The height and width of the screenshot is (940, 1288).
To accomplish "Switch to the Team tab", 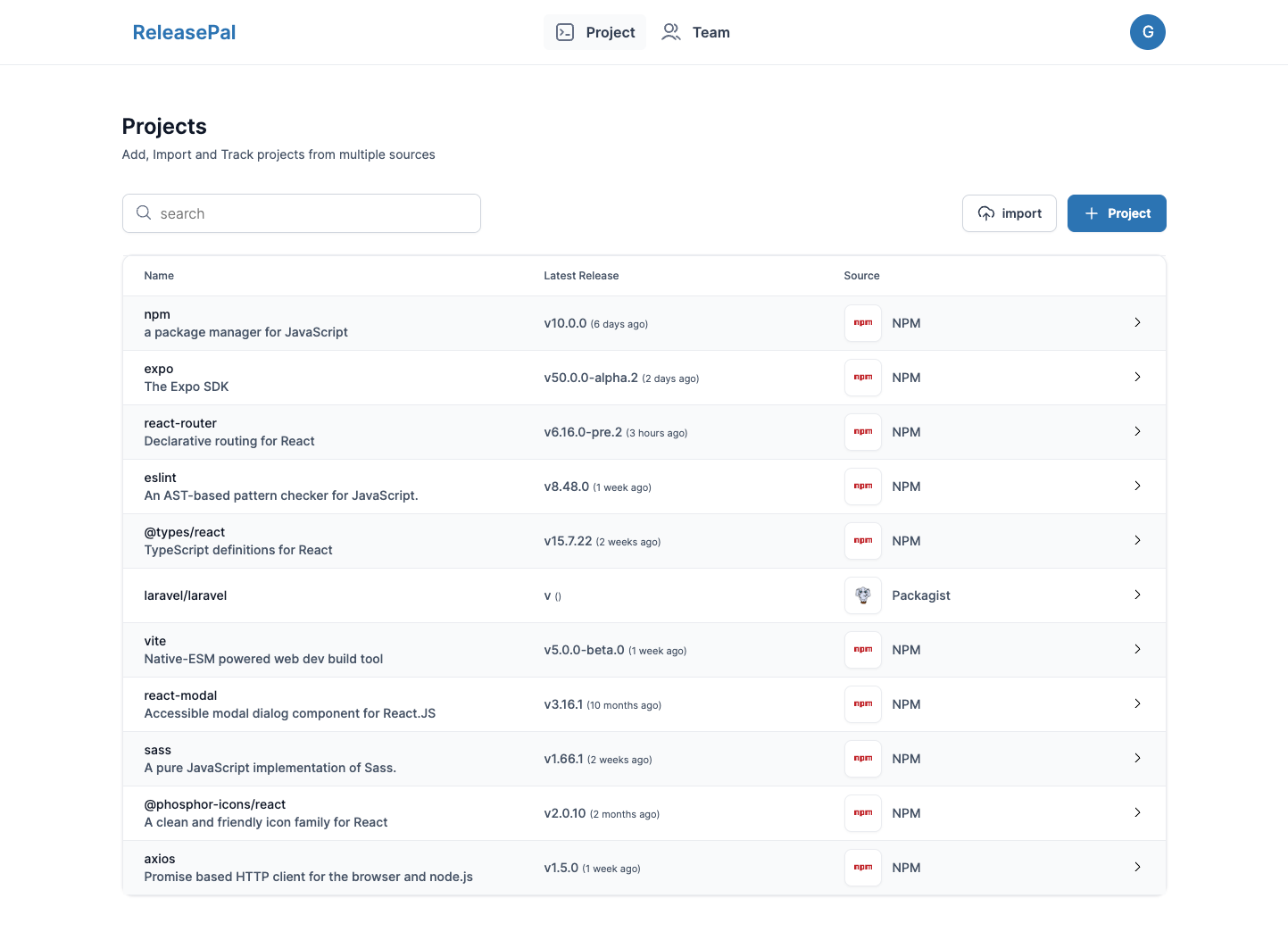I will [696, 32].
